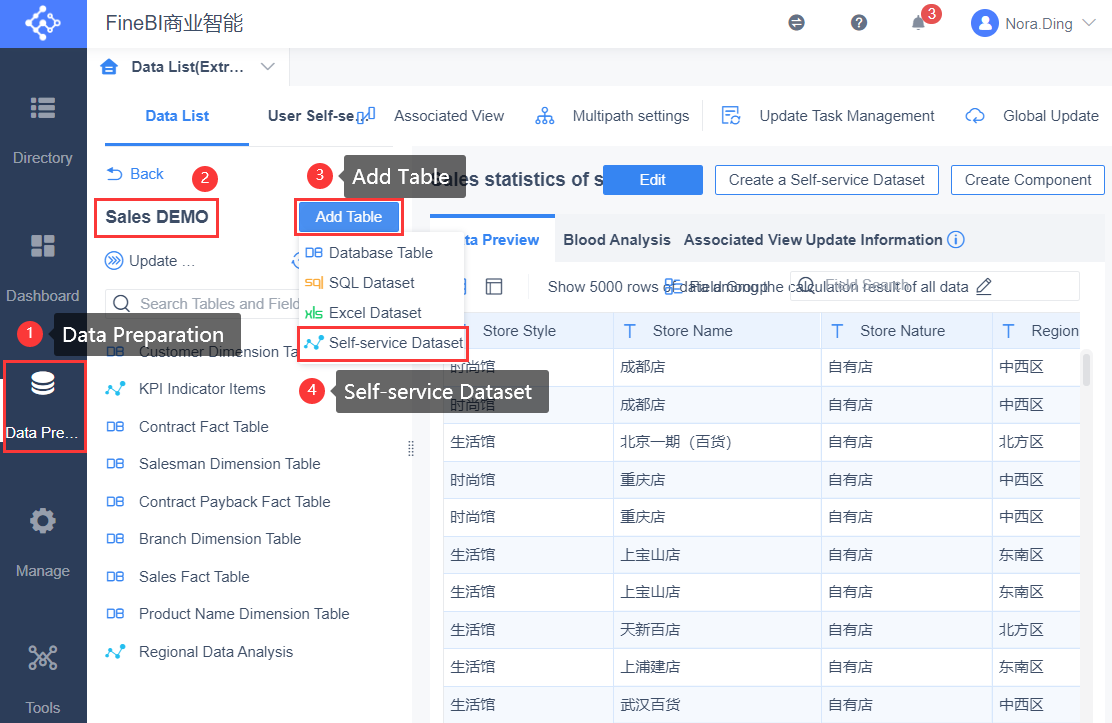Viewport: 1112px width, 723px height.
Task: Open Associated View Update Information tab
Action: (813, 240)
